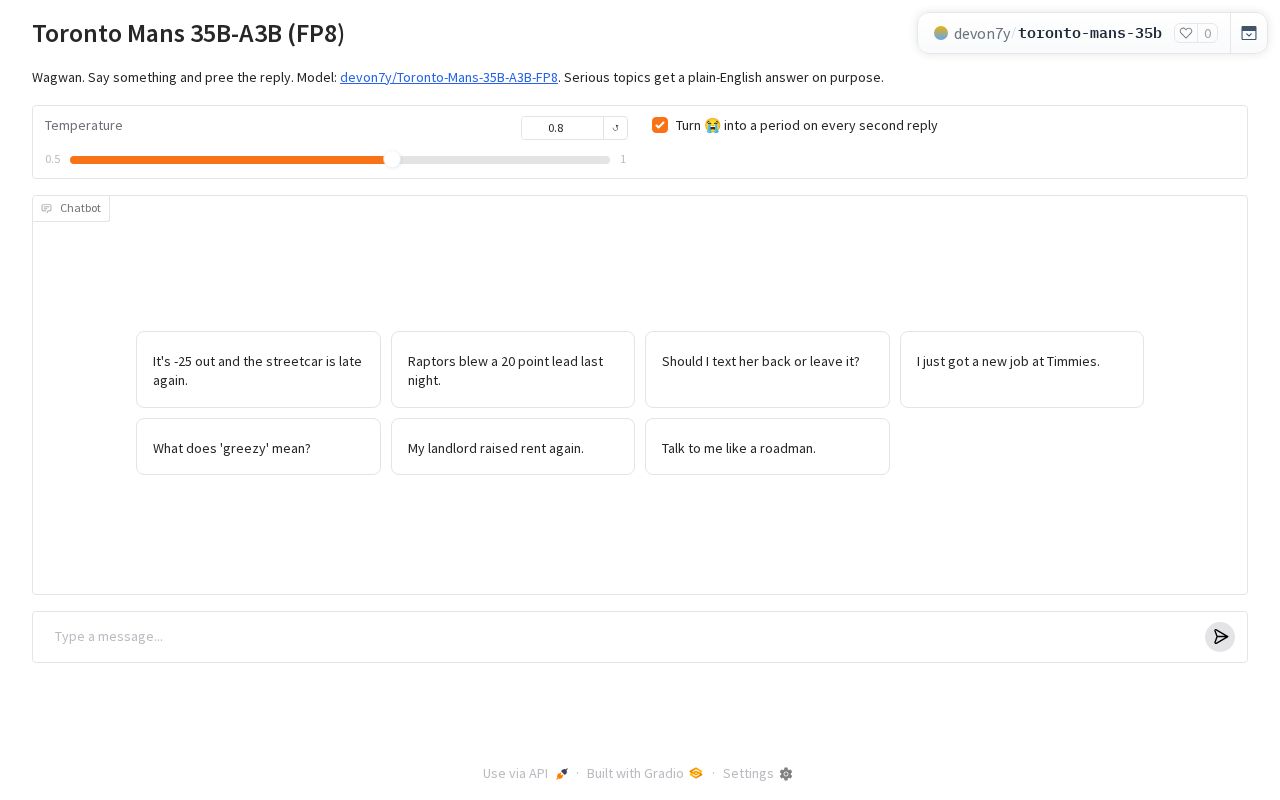Toggle the crying emoji to period checkbox

(660, 125)
